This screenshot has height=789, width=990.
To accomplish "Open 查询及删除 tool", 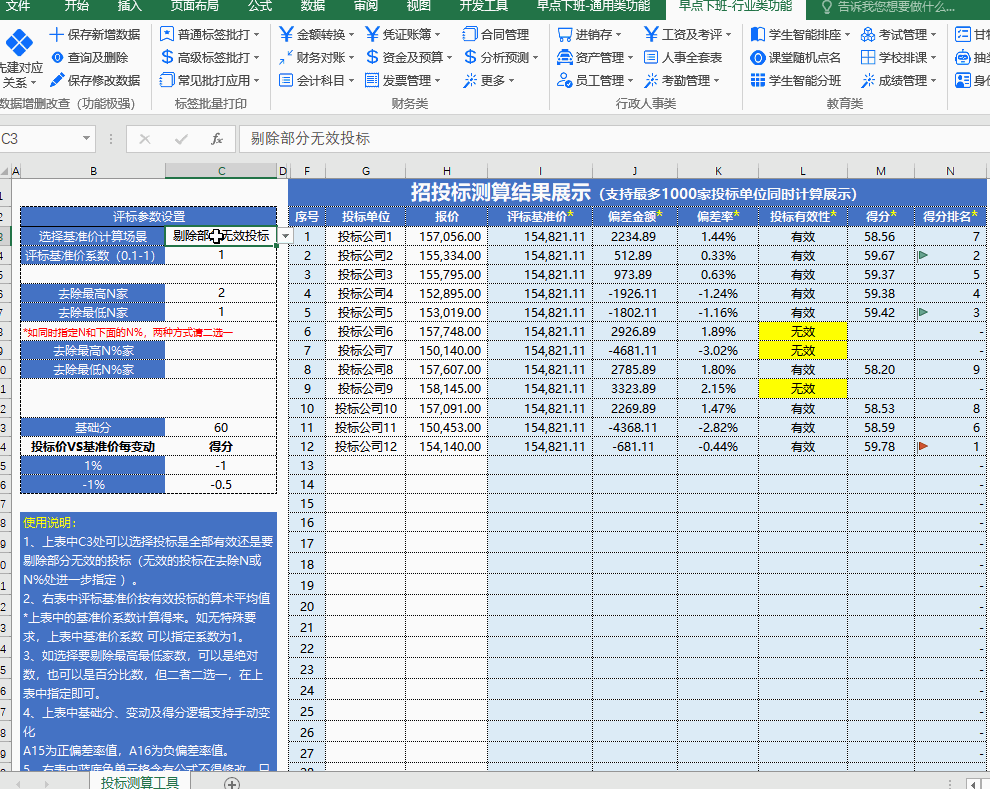I will point(89,57).
